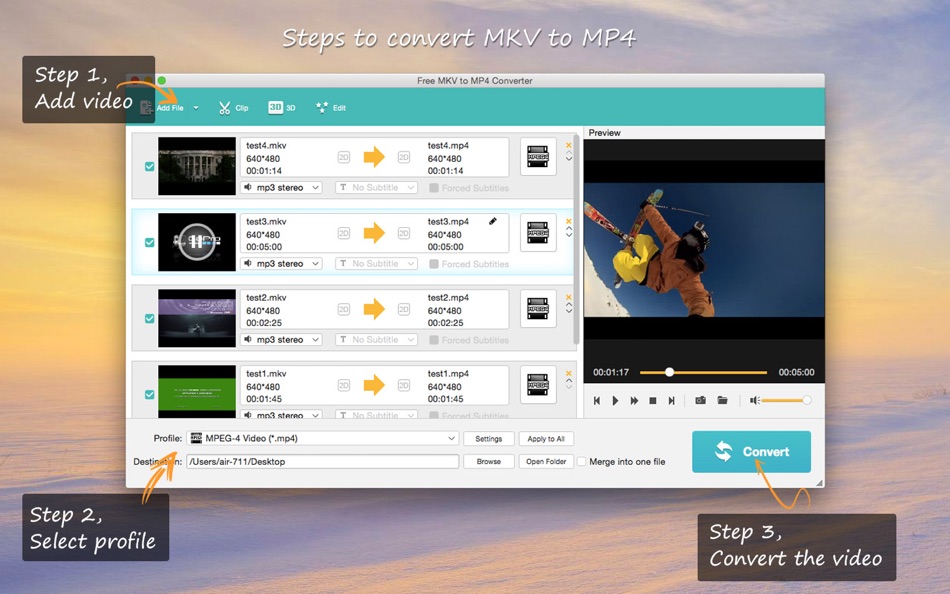Open mp3 stereo audio dropdown for test2.mkv

click(x=281, y=340)
